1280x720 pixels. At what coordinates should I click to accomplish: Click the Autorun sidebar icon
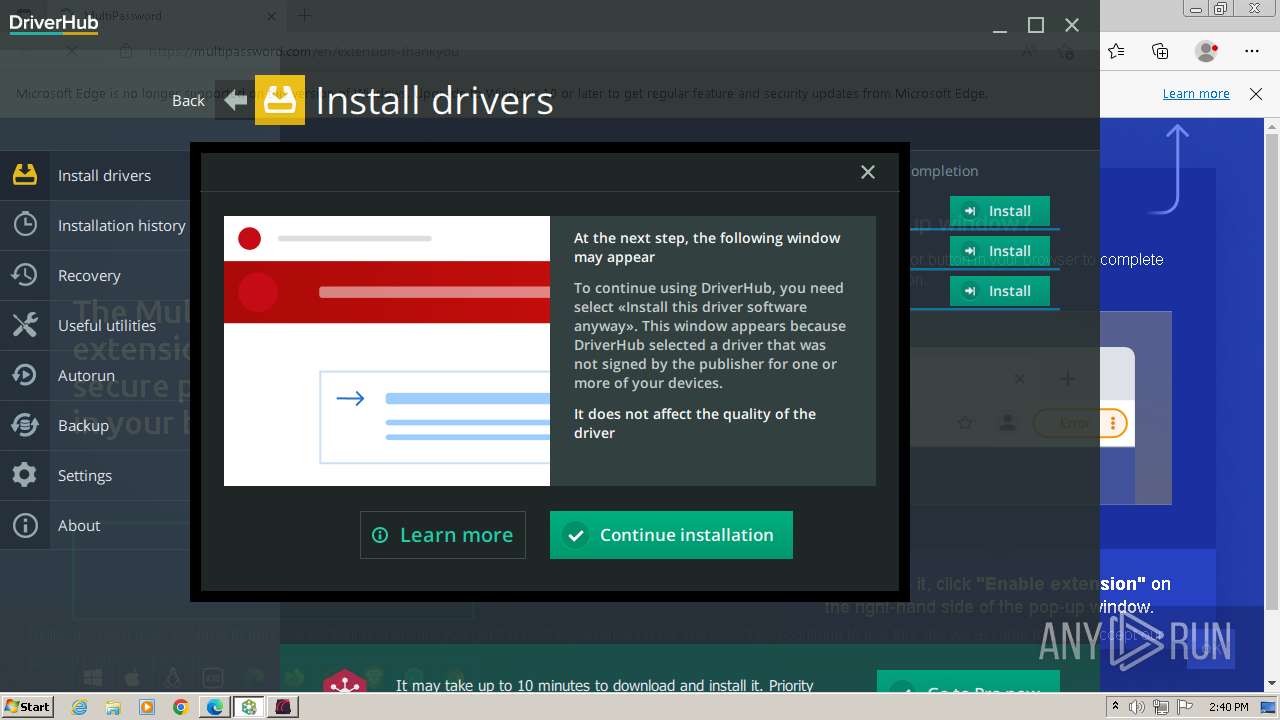pos(25,375)
